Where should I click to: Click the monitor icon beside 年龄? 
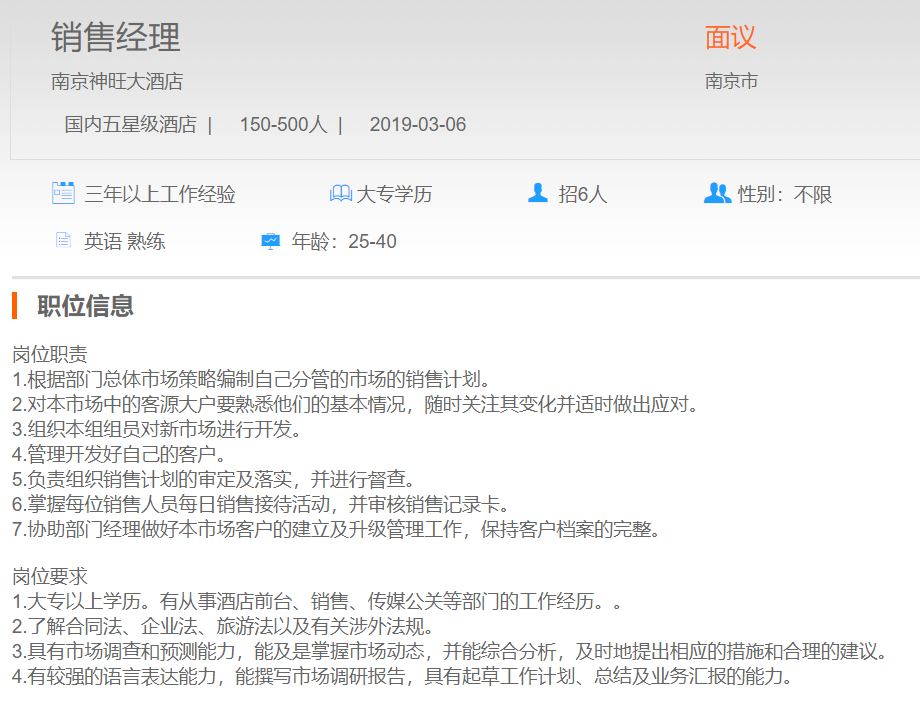270,241
